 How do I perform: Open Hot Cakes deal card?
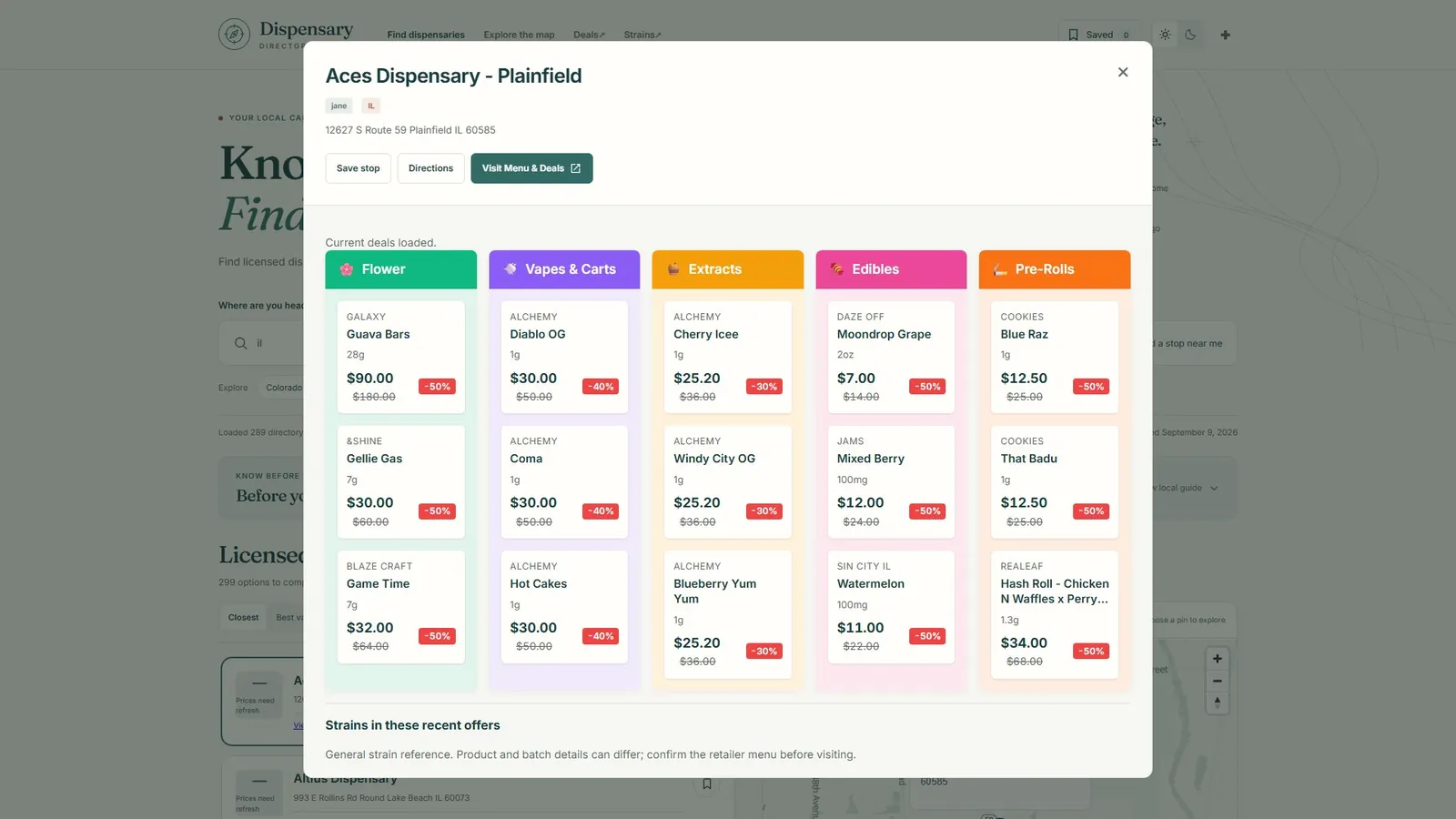(x=564, y=607)
